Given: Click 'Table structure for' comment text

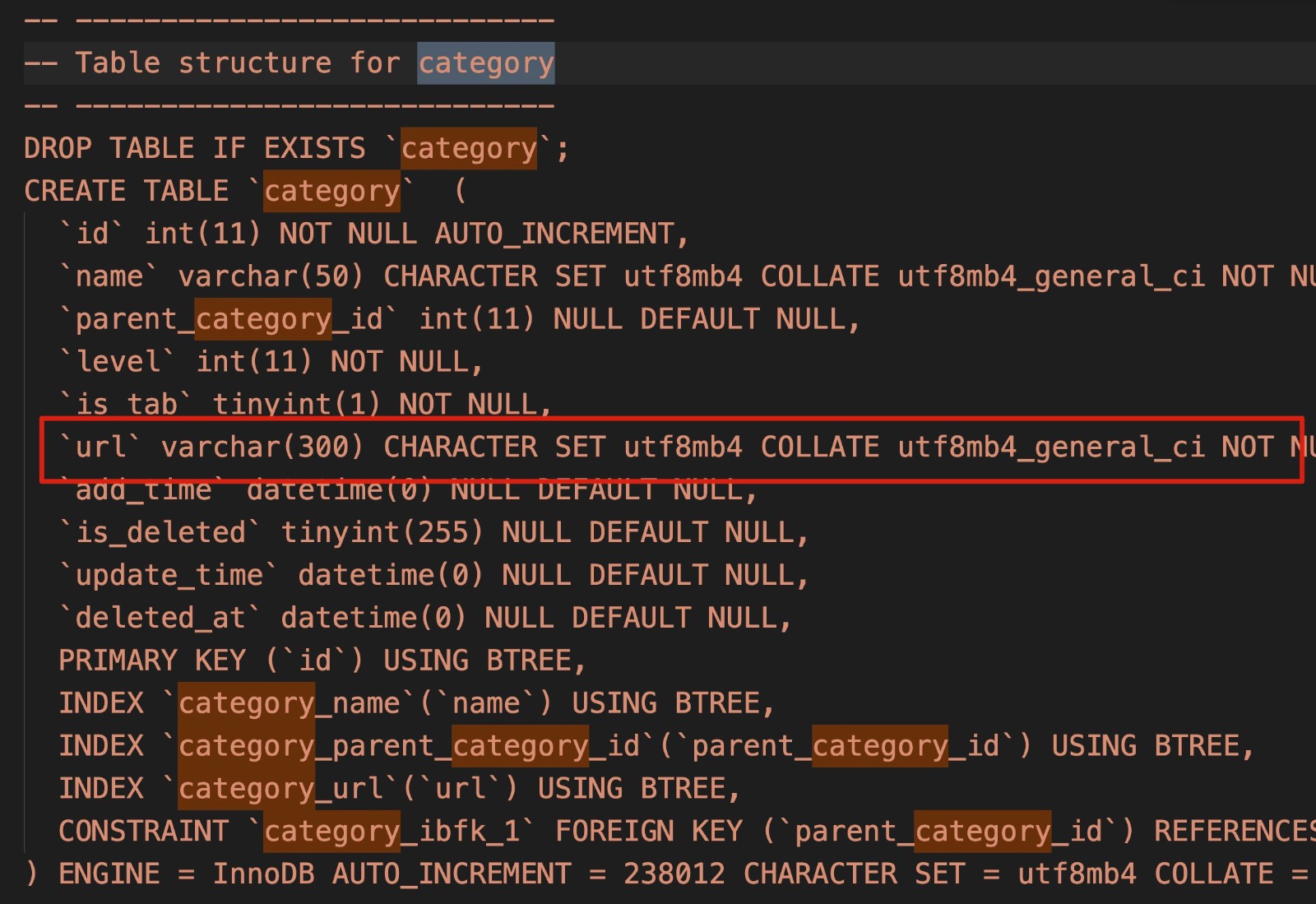Looking at the screenshot, I should [x=238, y=63].
